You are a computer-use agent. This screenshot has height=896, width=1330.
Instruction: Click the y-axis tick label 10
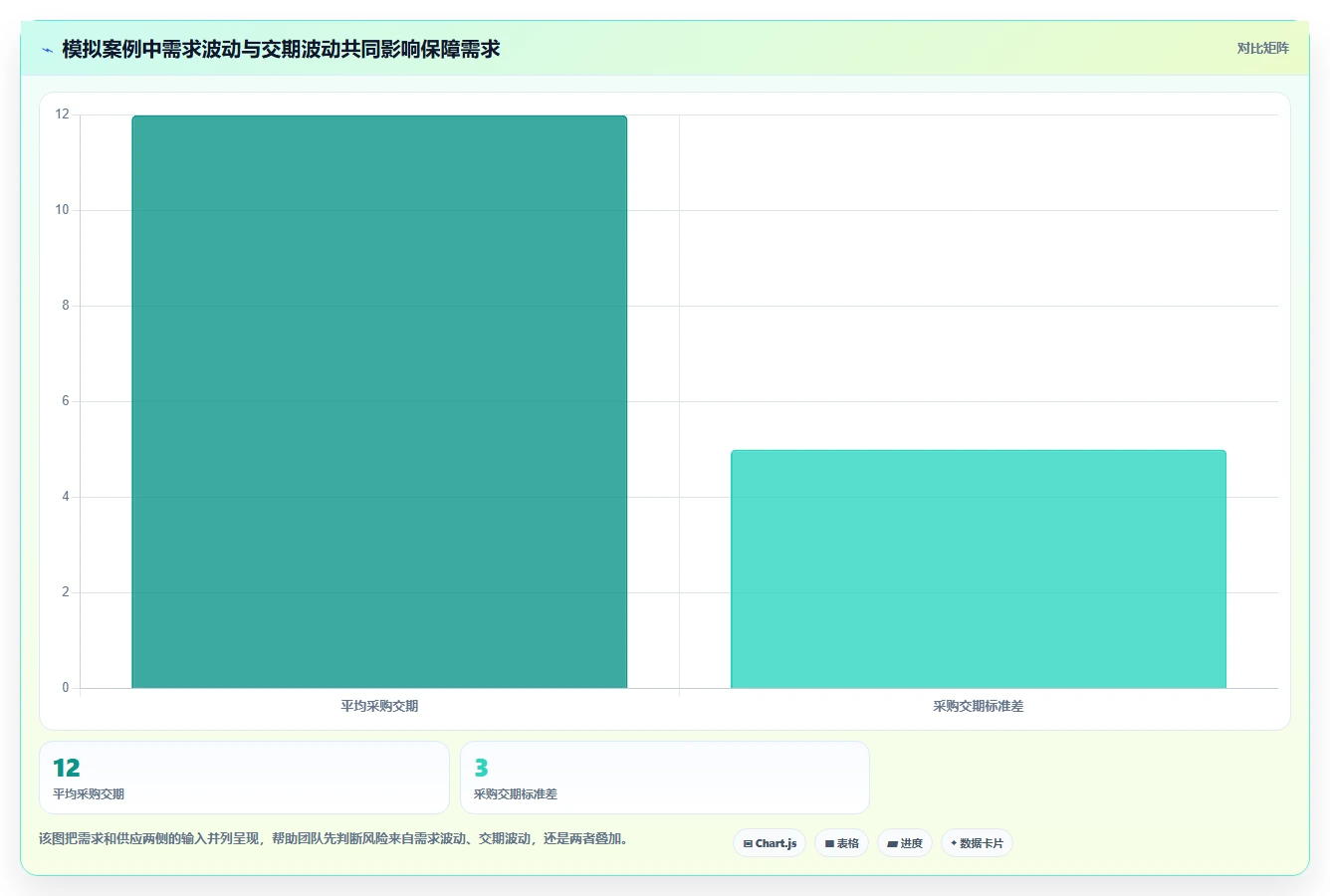[63, 210]
